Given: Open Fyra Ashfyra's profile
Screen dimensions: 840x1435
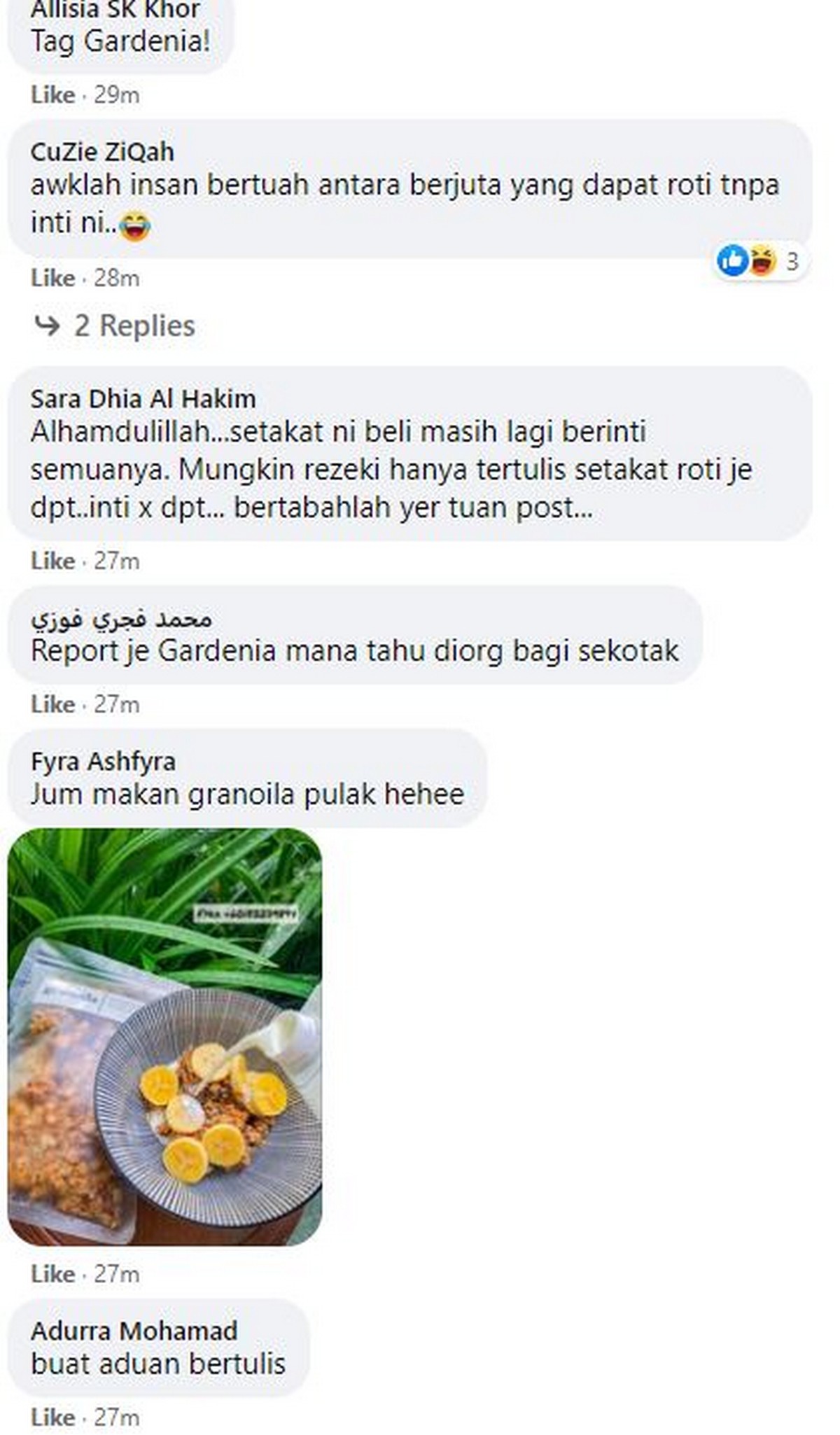Looking at the screenshot, I should click(103, 762).
